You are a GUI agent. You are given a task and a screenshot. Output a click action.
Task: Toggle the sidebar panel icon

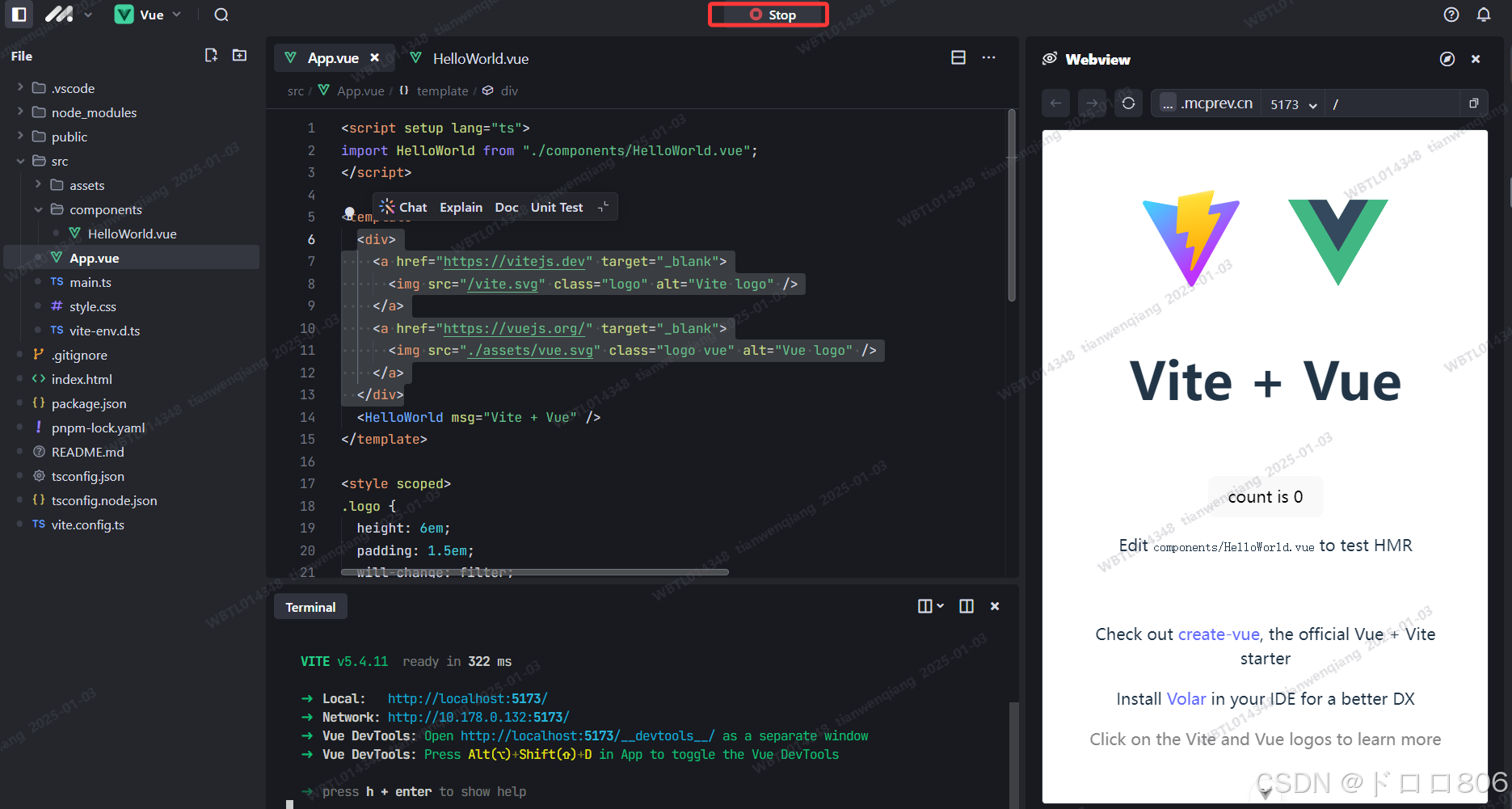click(x=19, y=15)
